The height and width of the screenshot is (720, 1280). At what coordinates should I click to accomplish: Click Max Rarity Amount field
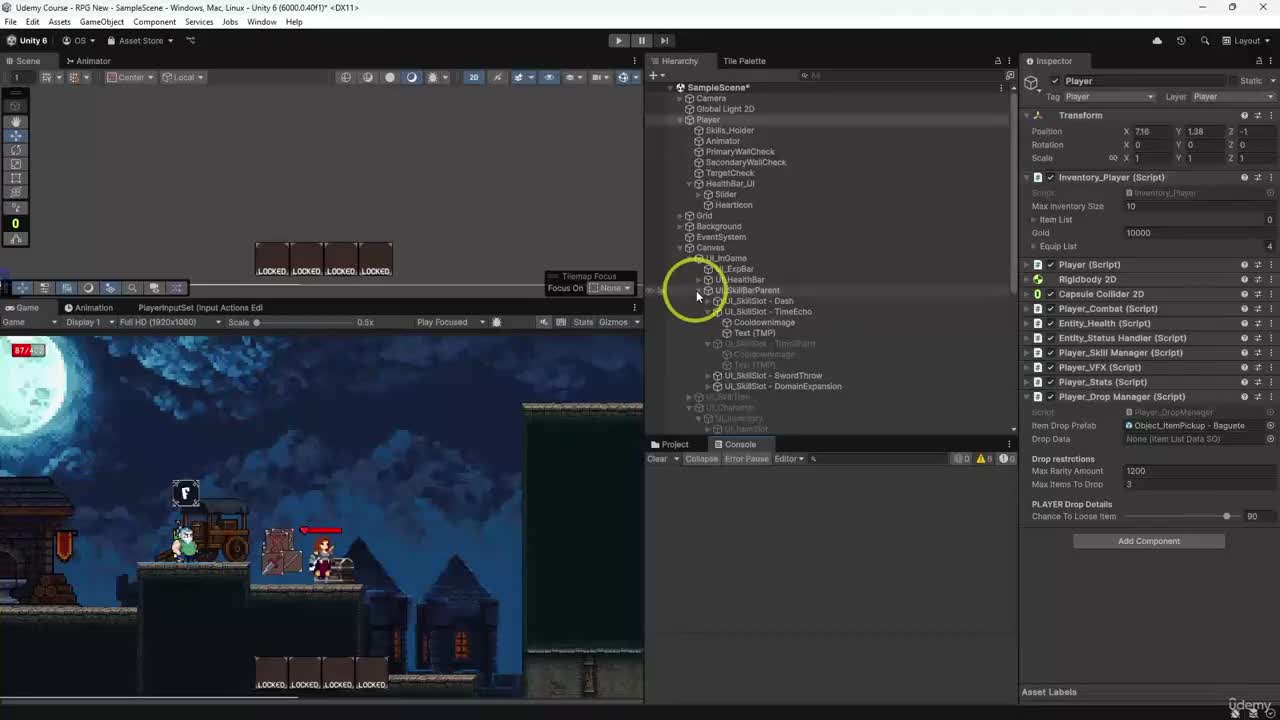(x=1199, y=471)
